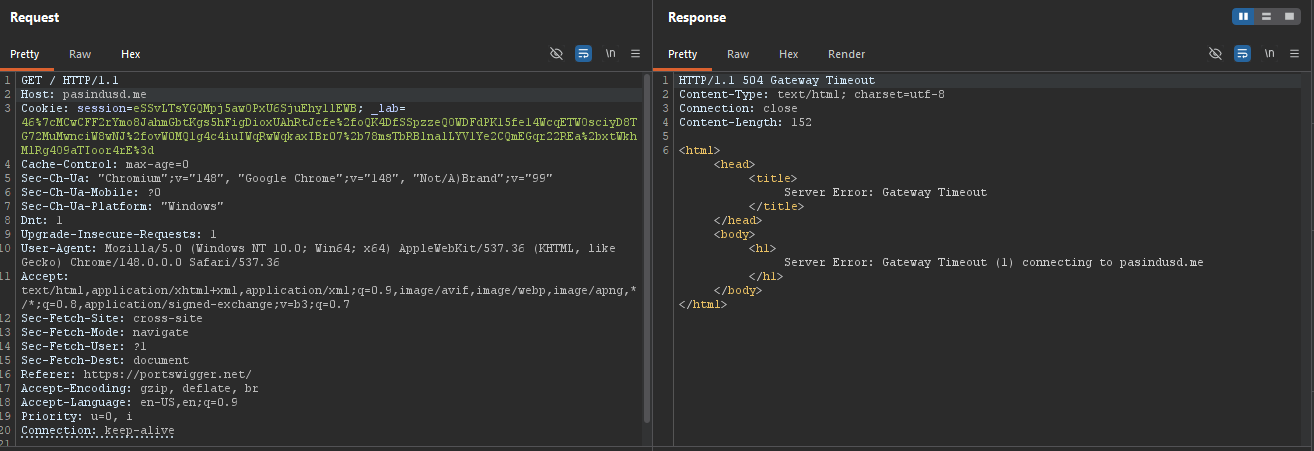Toggle word wrap icon in Request panel

coord(584,53)
